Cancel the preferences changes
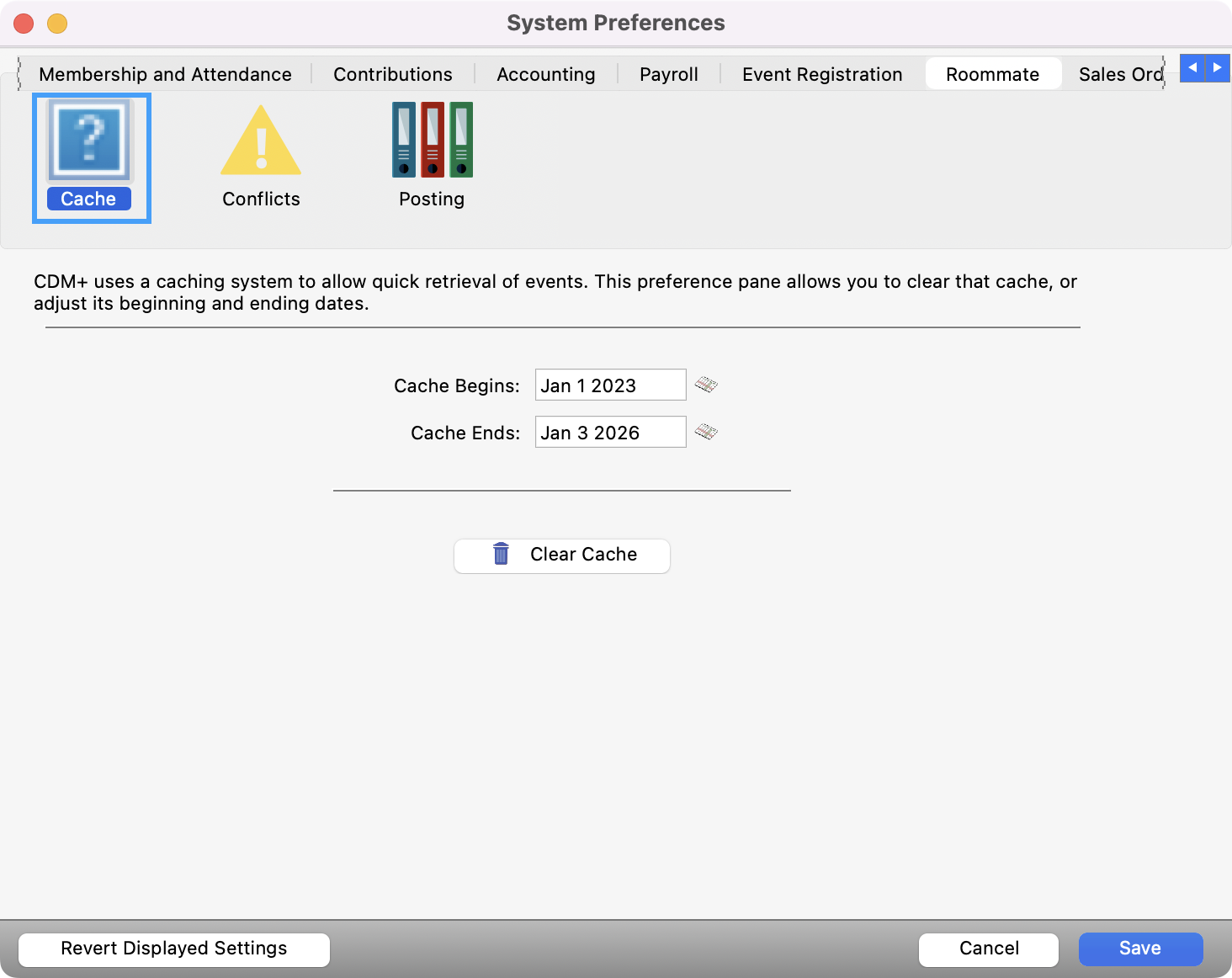The height and width of the screenshot is (978, 1232). [x=989, y=949]
